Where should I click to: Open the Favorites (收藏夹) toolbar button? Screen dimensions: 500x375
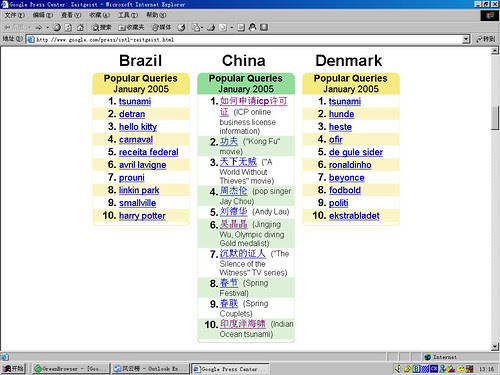click(x=131, y=27)
